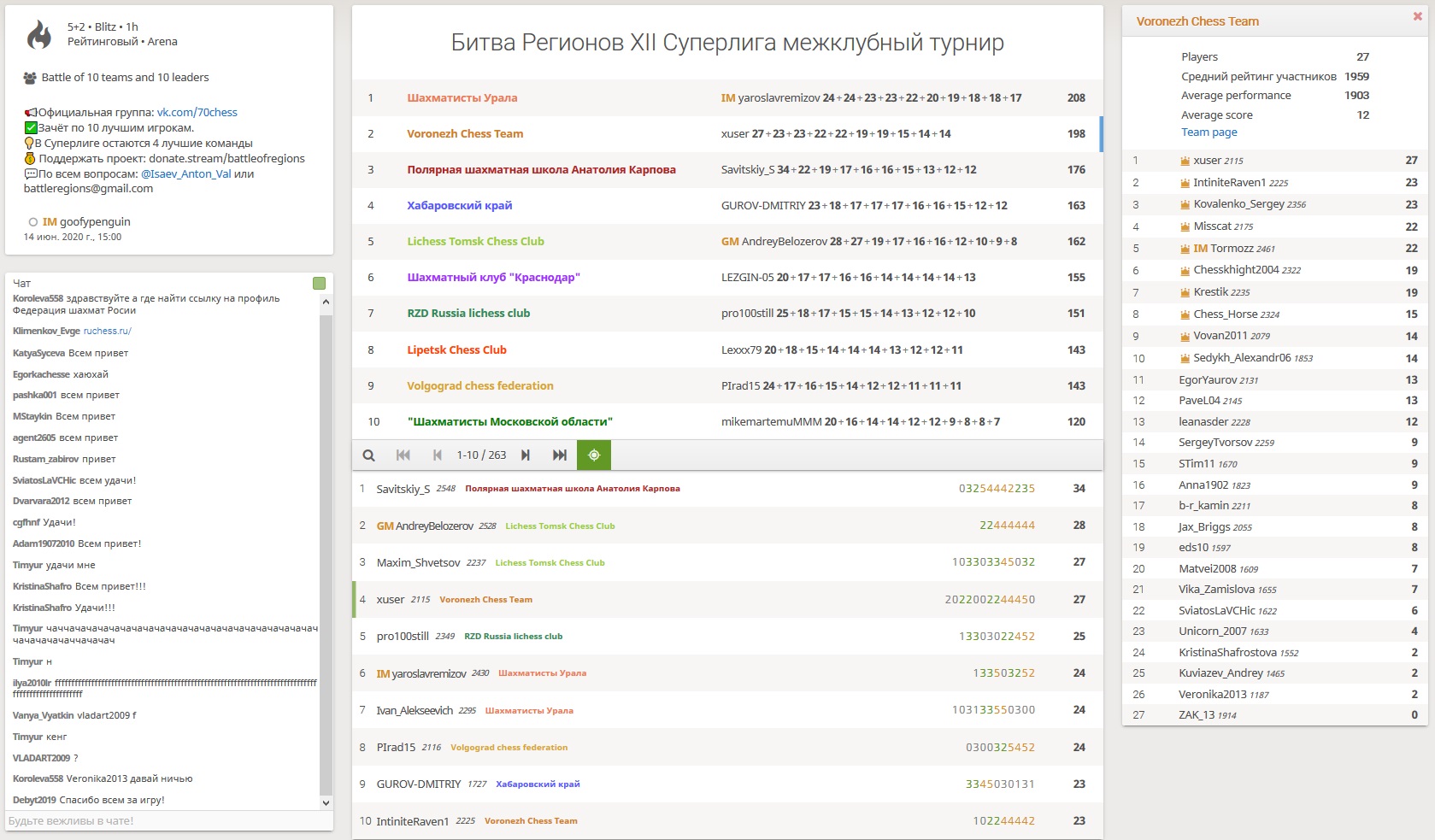Viewport: 1435px width, 840px height.
Task: Open the Voronezh Chess Team title link
Action: click(1197, 21)
